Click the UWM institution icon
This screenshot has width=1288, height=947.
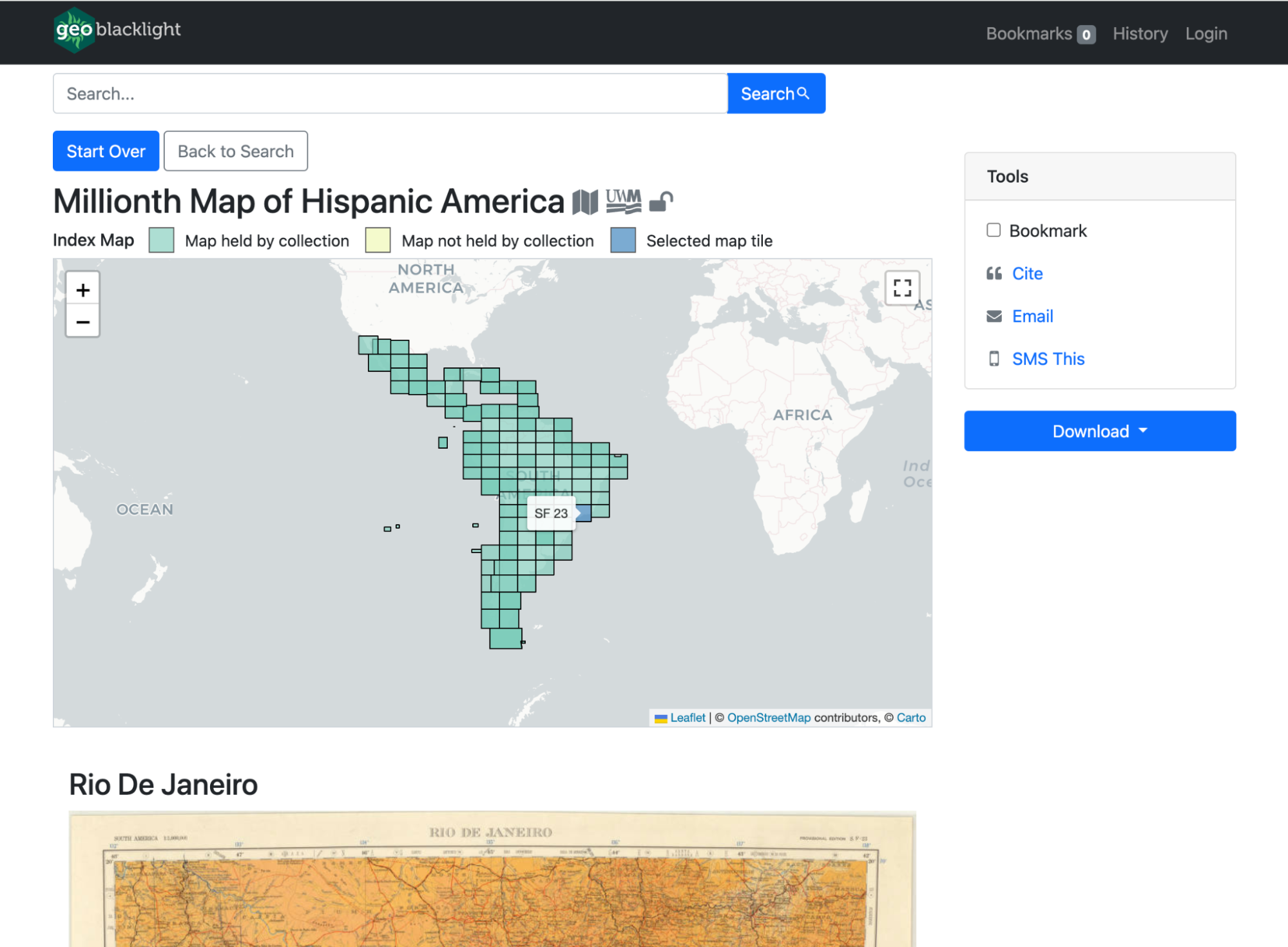(x=623, y=201)
